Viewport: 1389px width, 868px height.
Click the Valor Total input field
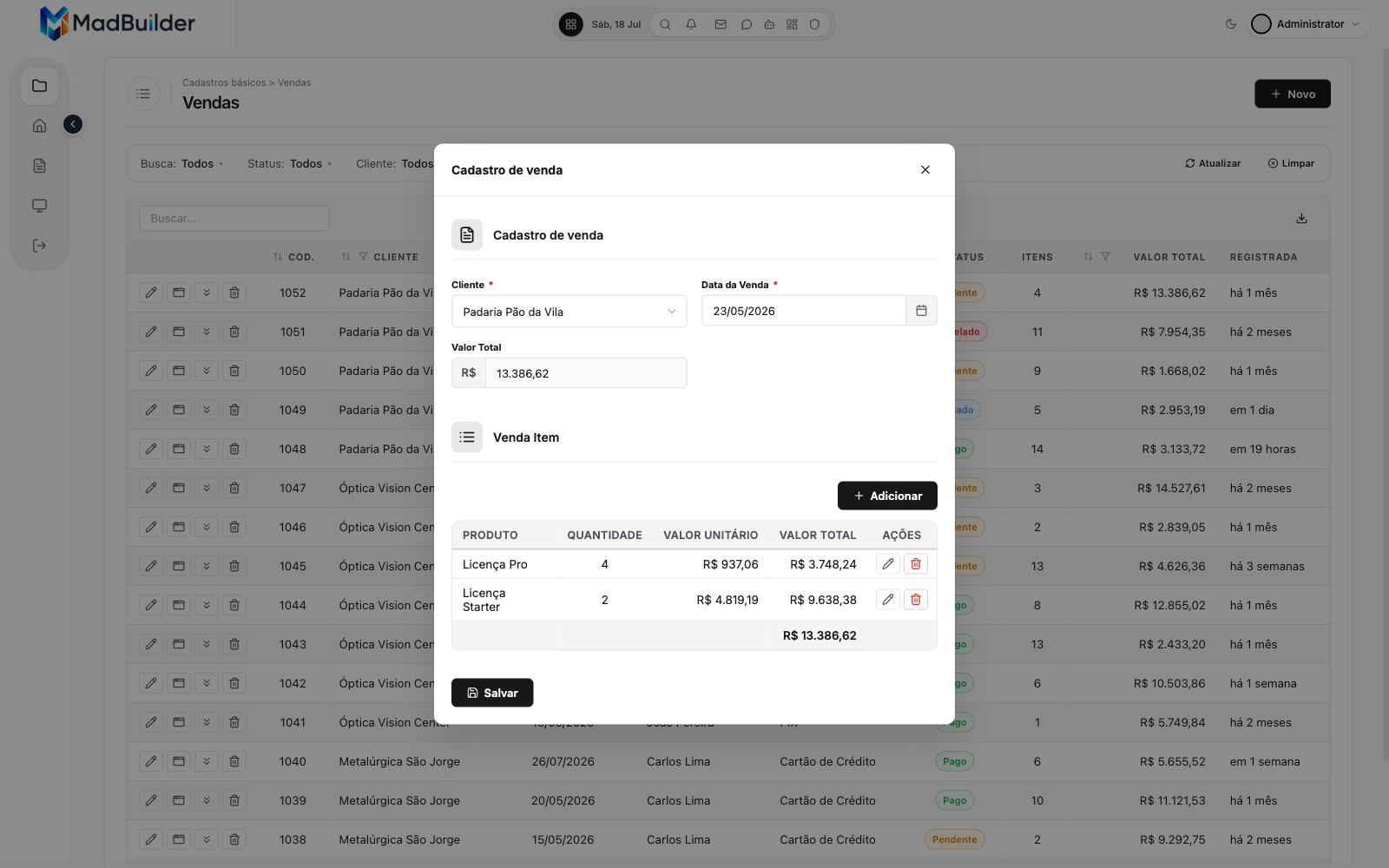pyautogui.click(x=586, y=373)
